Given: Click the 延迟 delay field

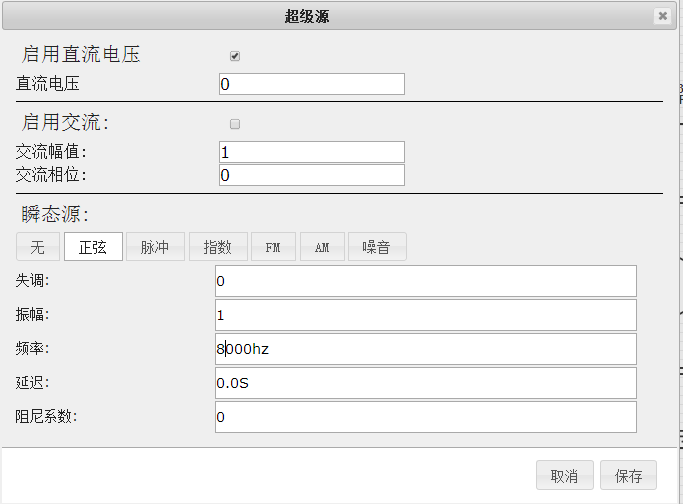Looking at the screenshot, I should 426,383.
